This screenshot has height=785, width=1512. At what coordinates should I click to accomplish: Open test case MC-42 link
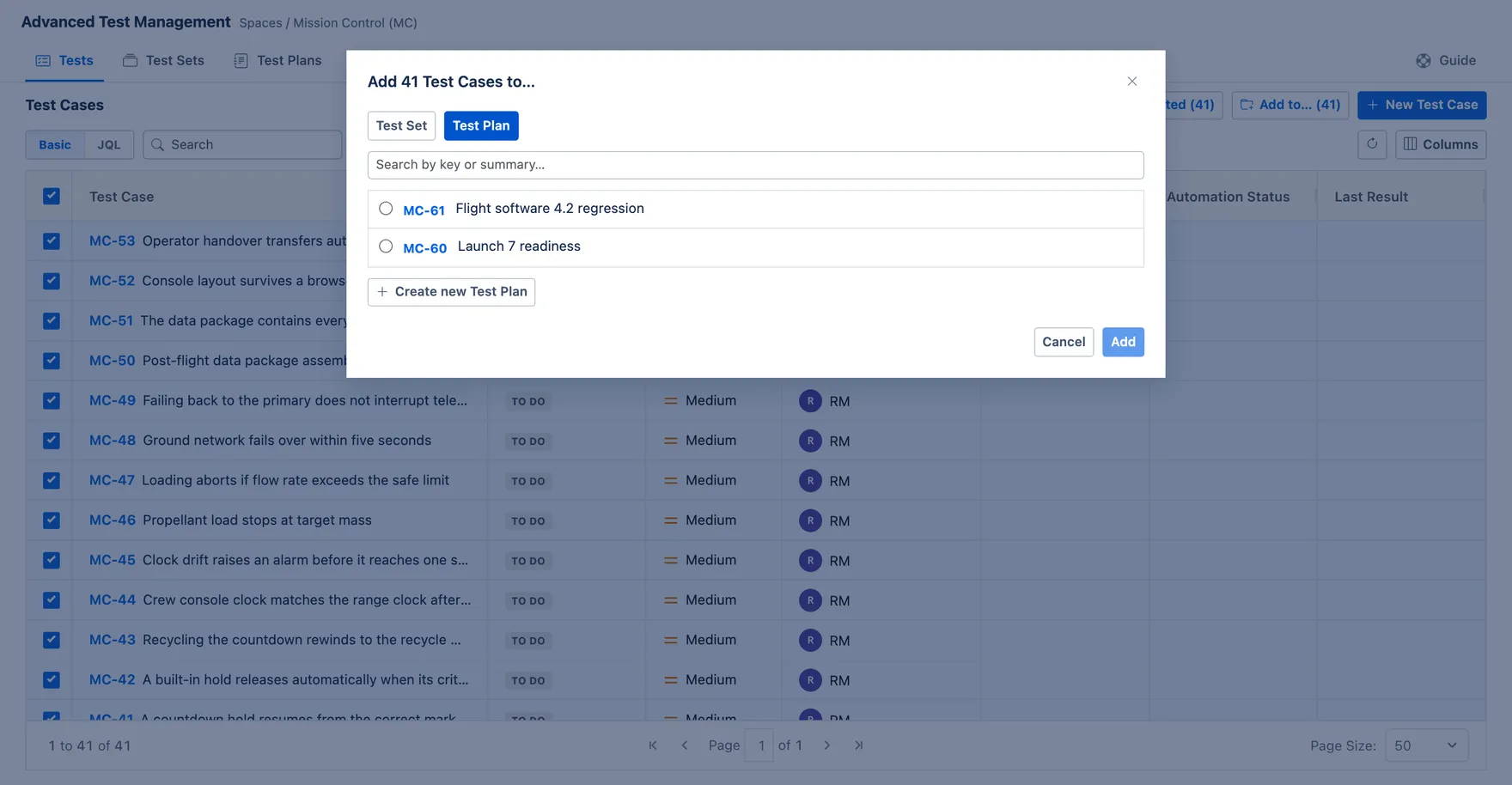pos(113,679)
